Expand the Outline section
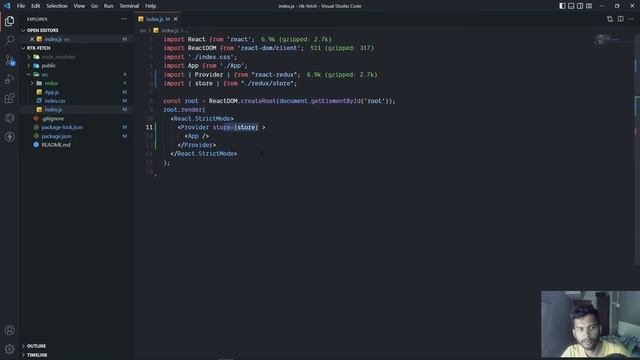 [36, 346]
